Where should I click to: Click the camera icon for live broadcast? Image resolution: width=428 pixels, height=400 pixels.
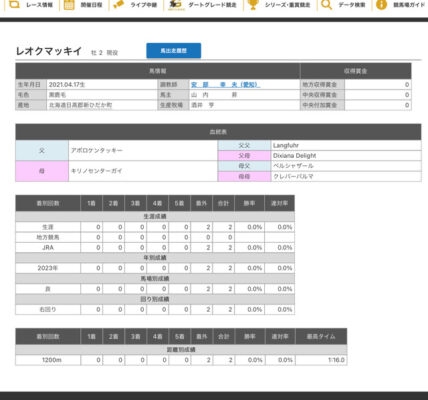(118, 5)
